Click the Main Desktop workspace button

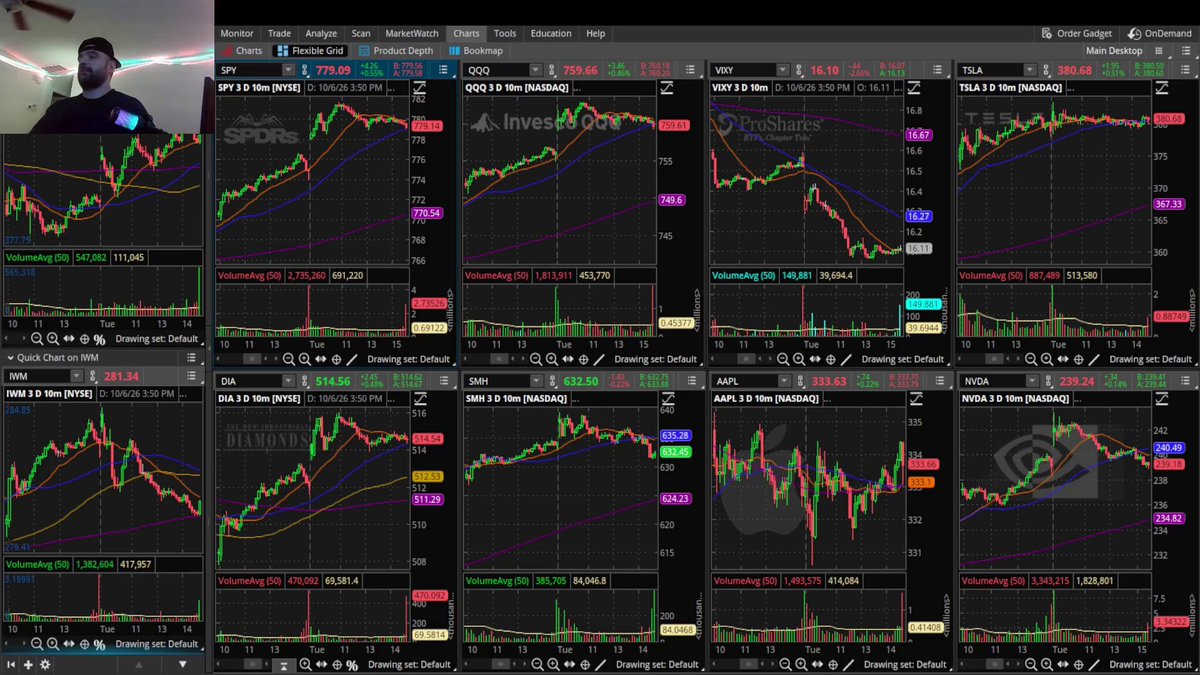click(x=1114, y=51)
